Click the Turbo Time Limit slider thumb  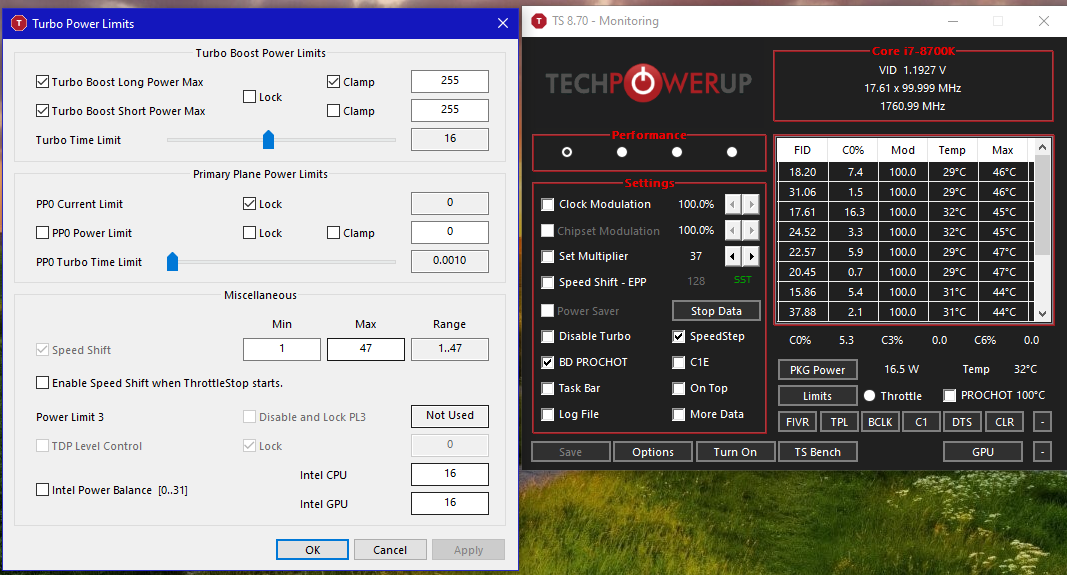point(268,139)
